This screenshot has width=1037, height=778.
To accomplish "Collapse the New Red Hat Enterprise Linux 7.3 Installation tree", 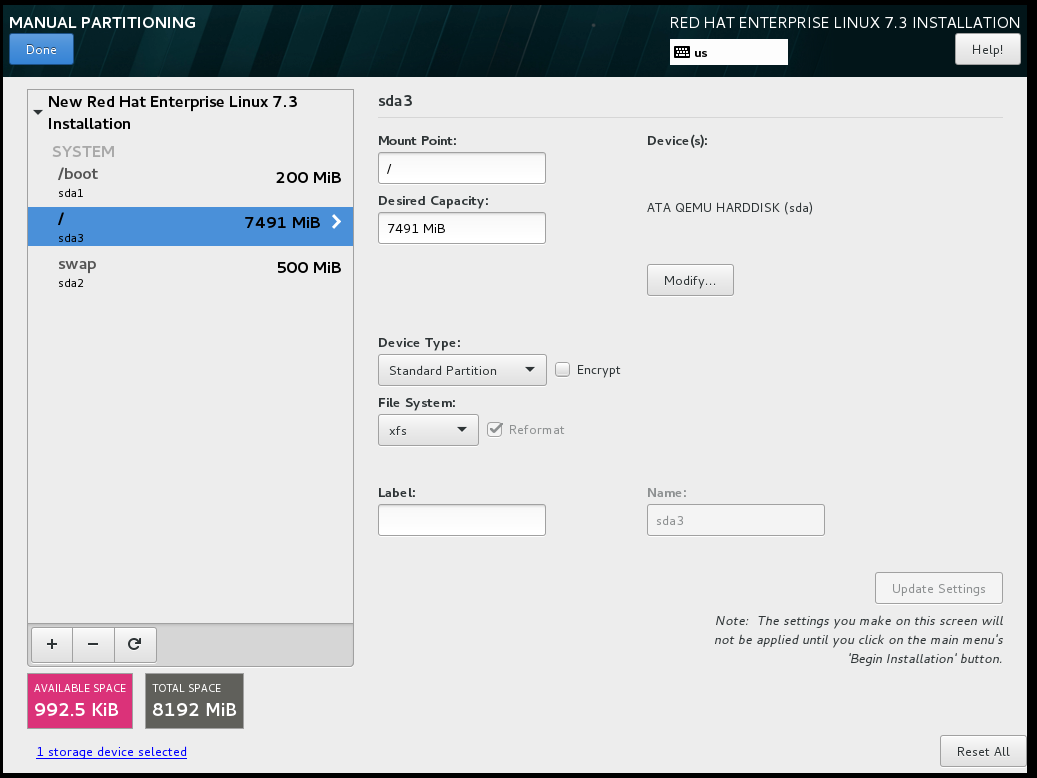I will click(x=38, y=112).
